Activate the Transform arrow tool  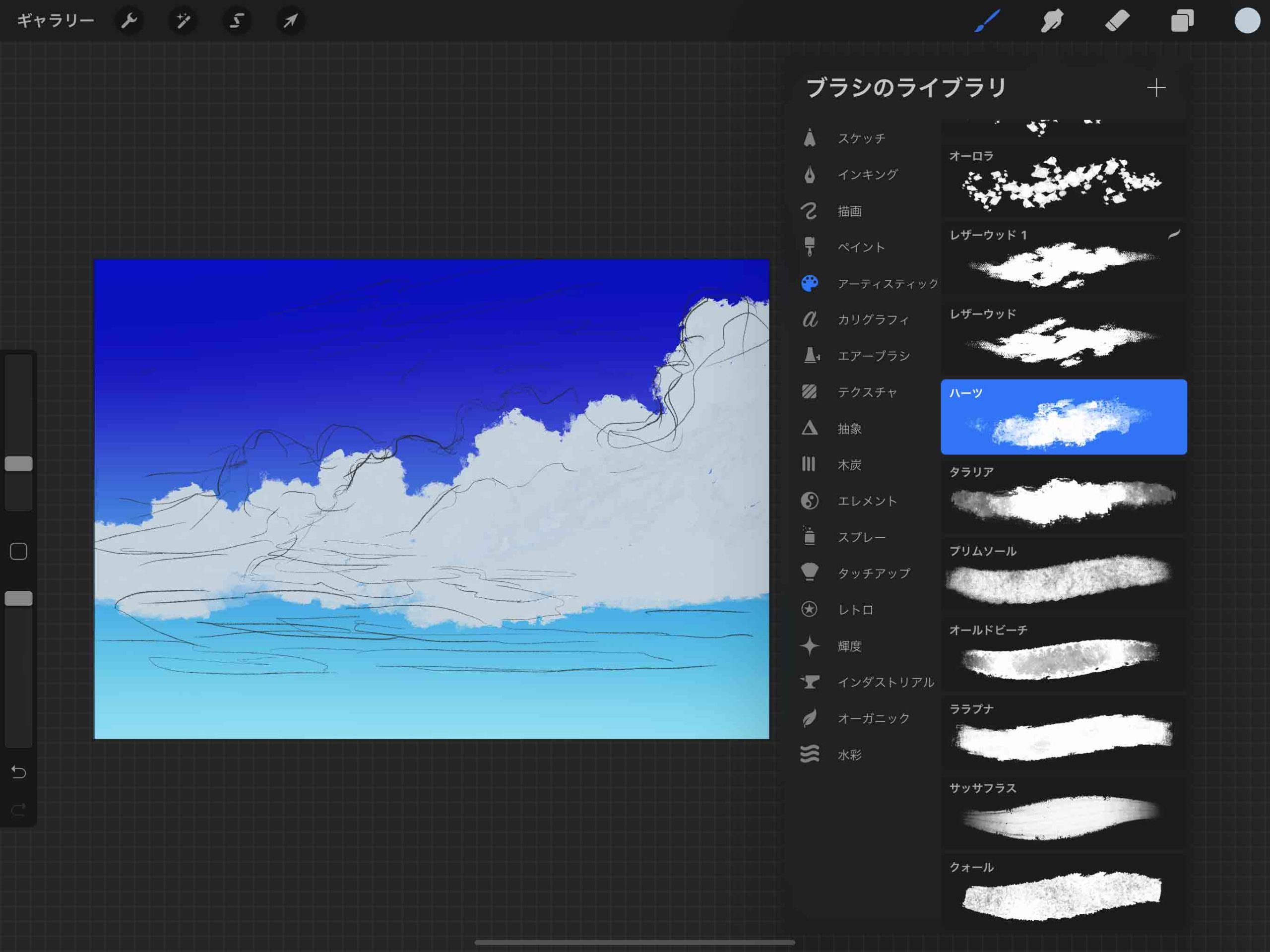tap(291, 21)
